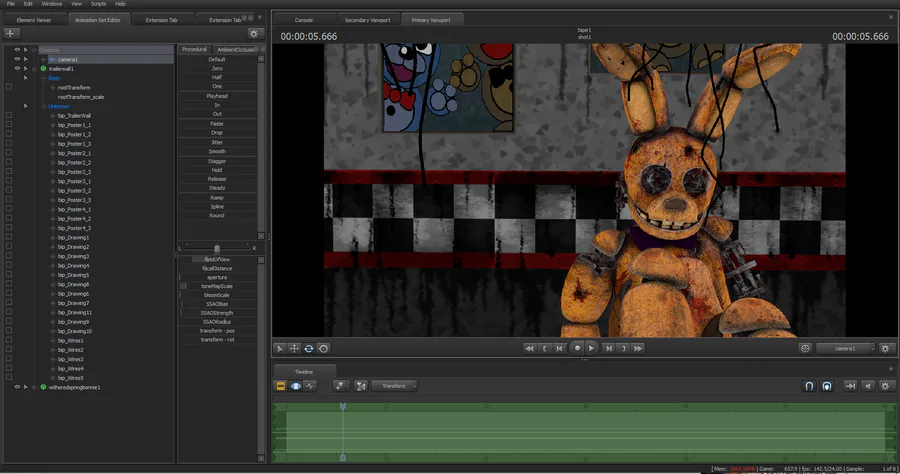Click the toneMapScale control slider
900x474 pixels.
pos(217,286)
